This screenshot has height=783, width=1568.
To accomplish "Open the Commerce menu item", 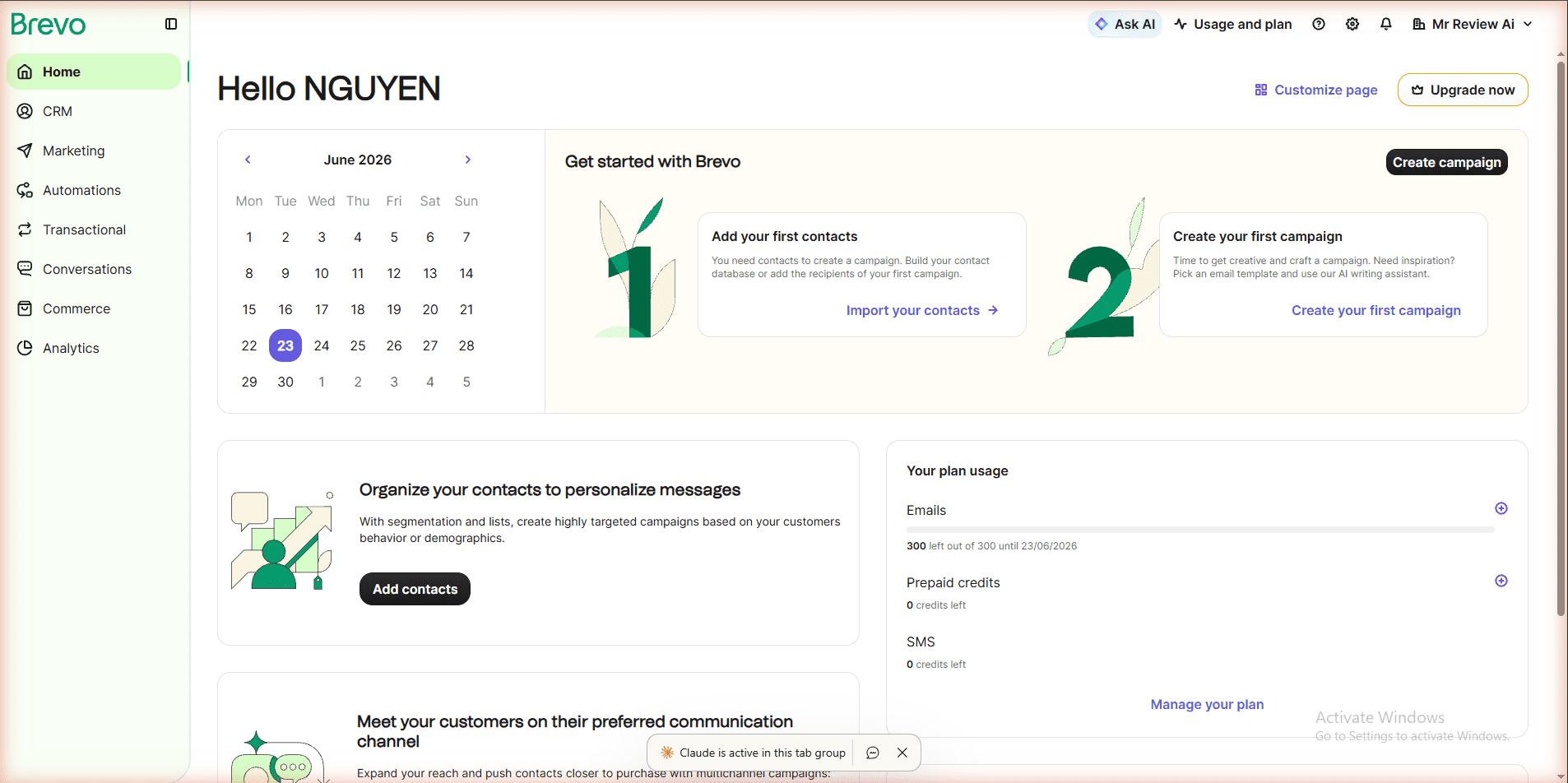I will click(94, 308).
